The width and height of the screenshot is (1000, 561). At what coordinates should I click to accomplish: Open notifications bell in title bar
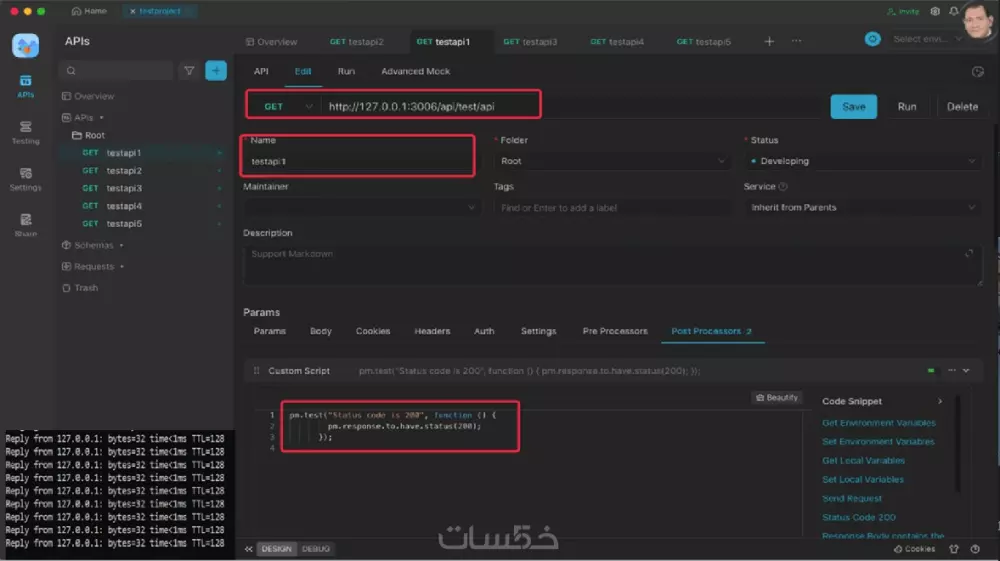(x=953, y=11)
